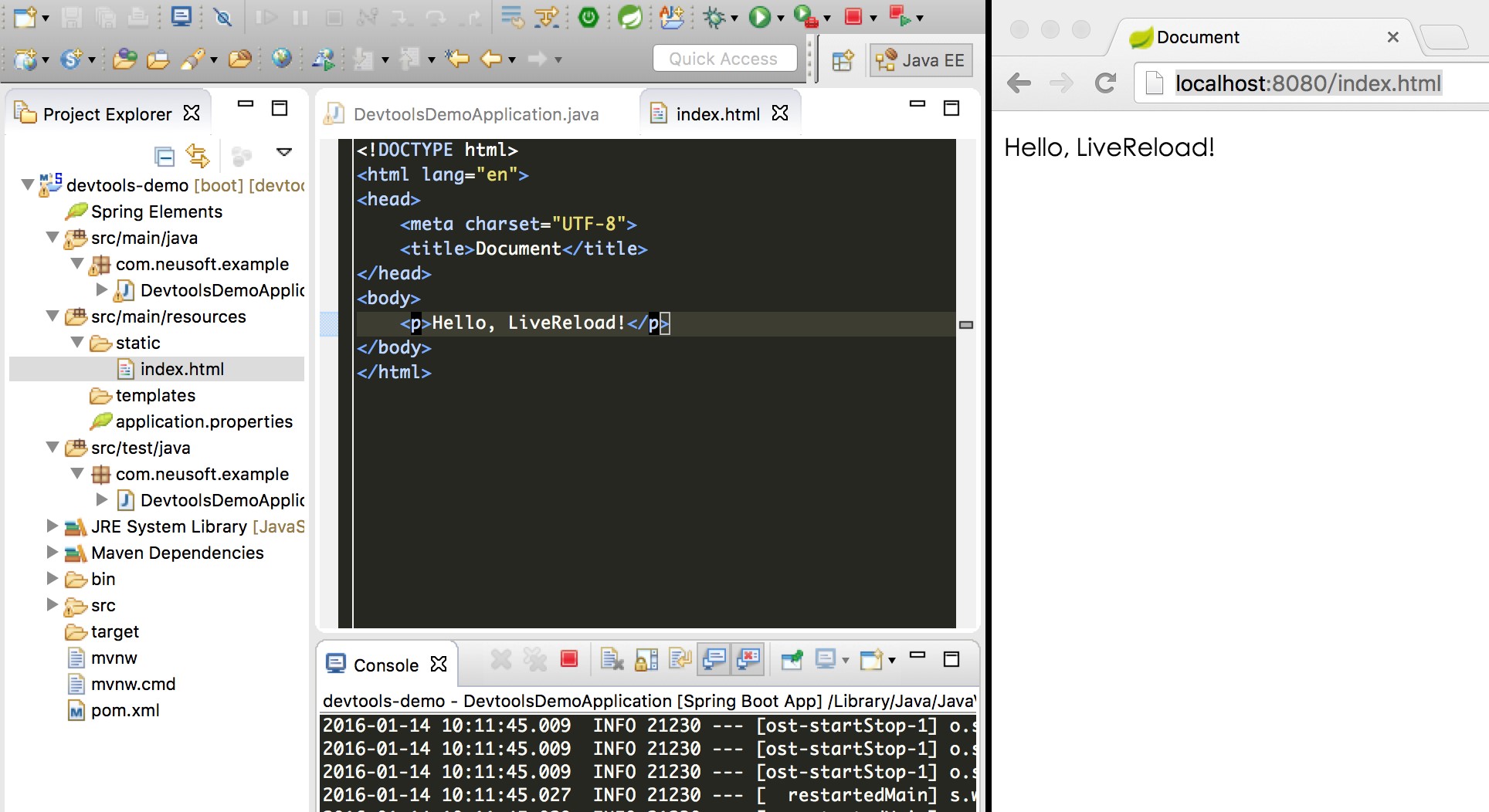1489x812 pixels.
Task: Click the Pin Console icon
Action: click(792, 659)
